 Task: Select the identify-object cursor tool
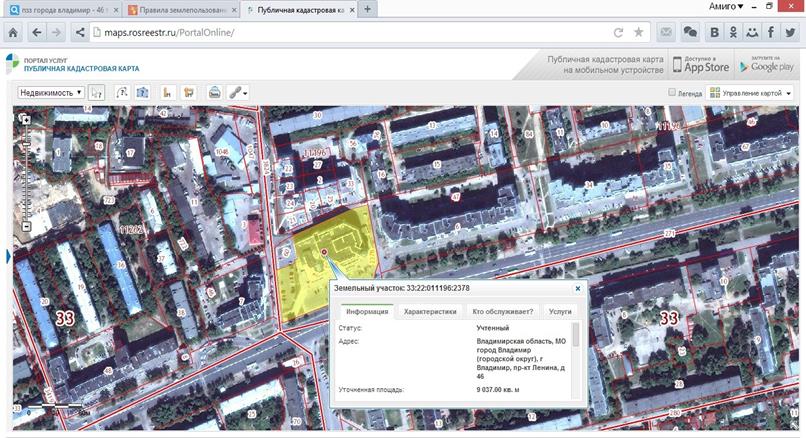pyautogui.click(x=96, y=93)
